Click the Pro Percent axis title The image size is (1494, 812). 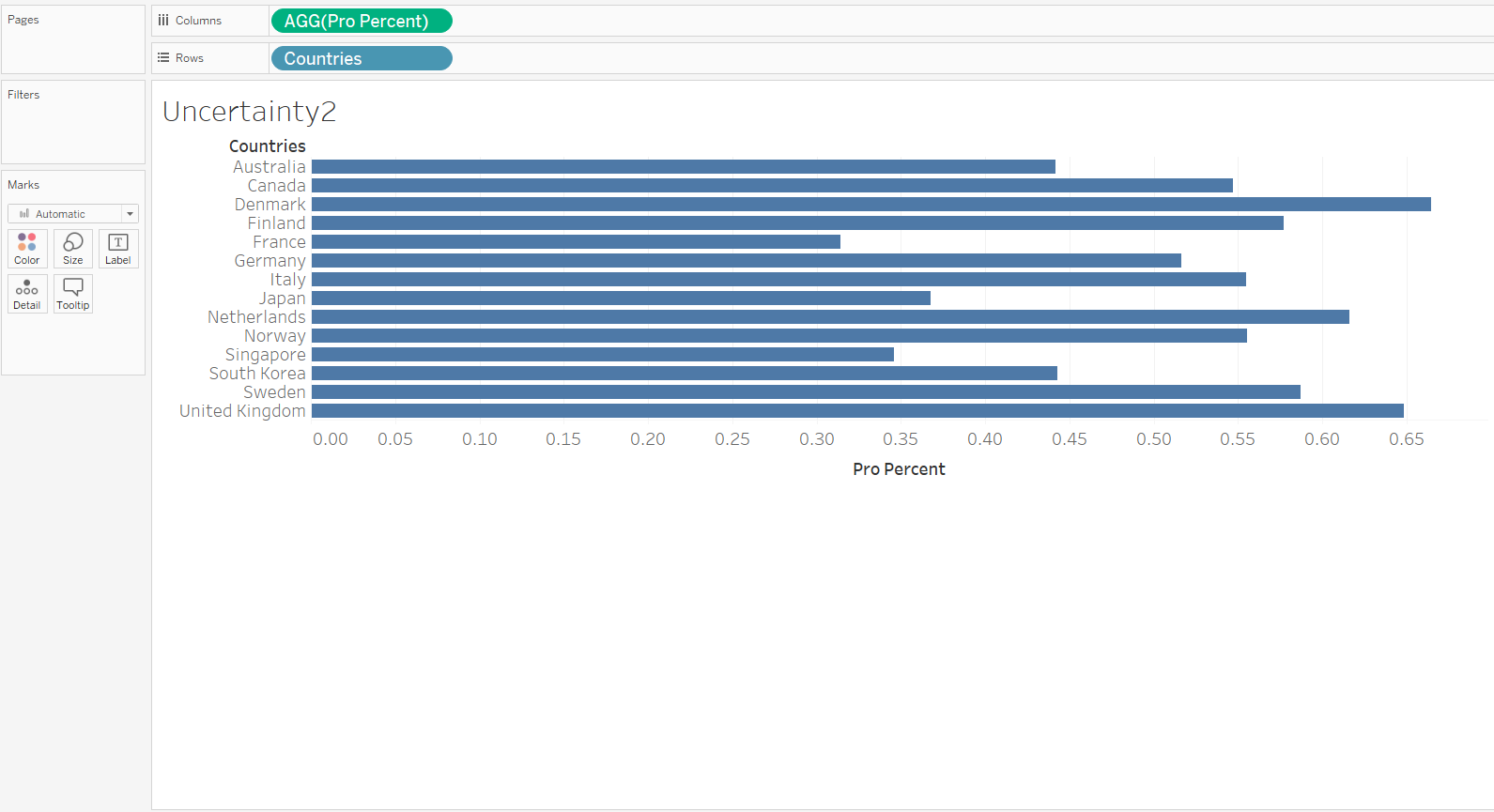899,469
